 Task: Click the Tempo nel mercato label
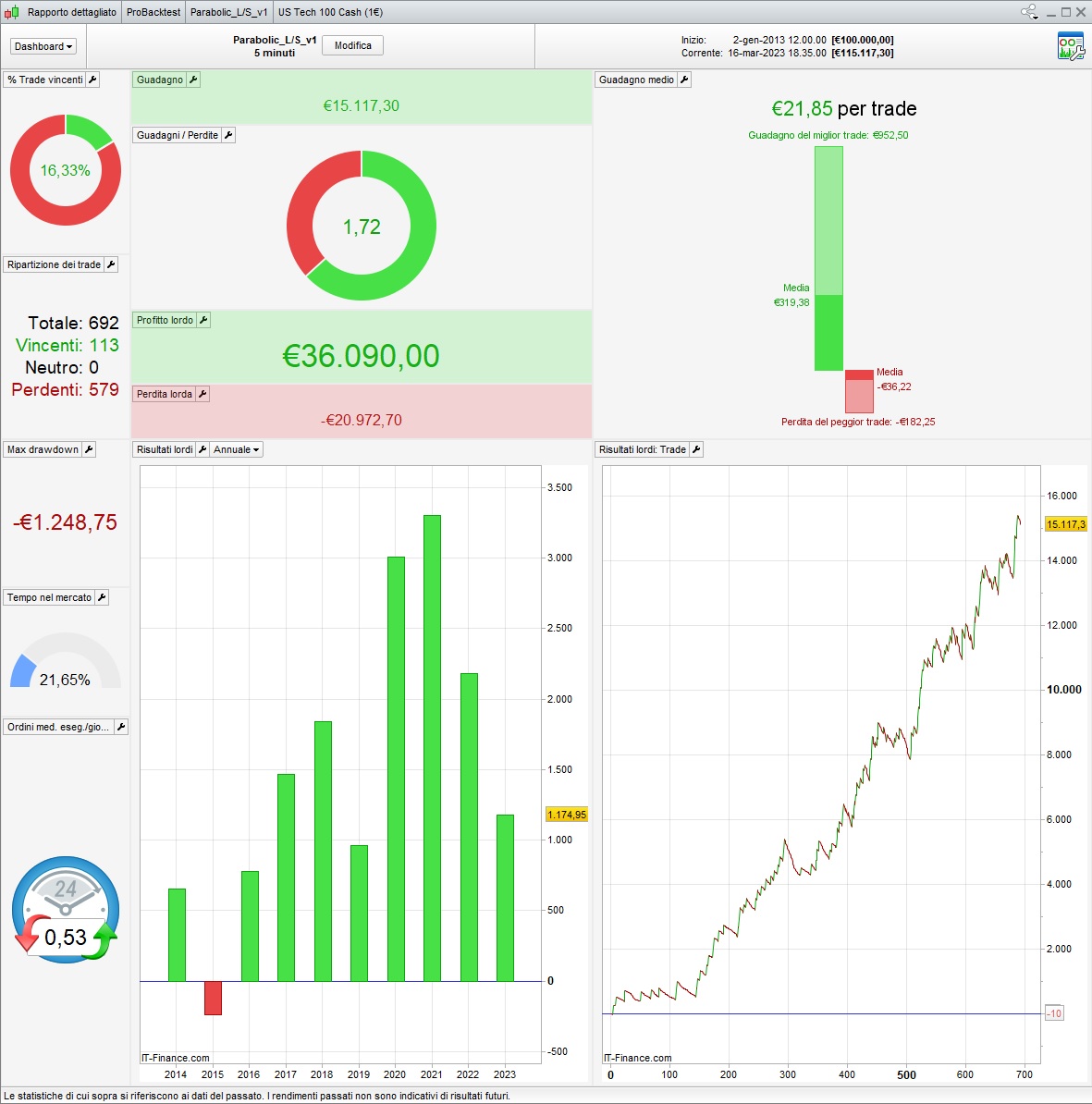pos(49,597)
